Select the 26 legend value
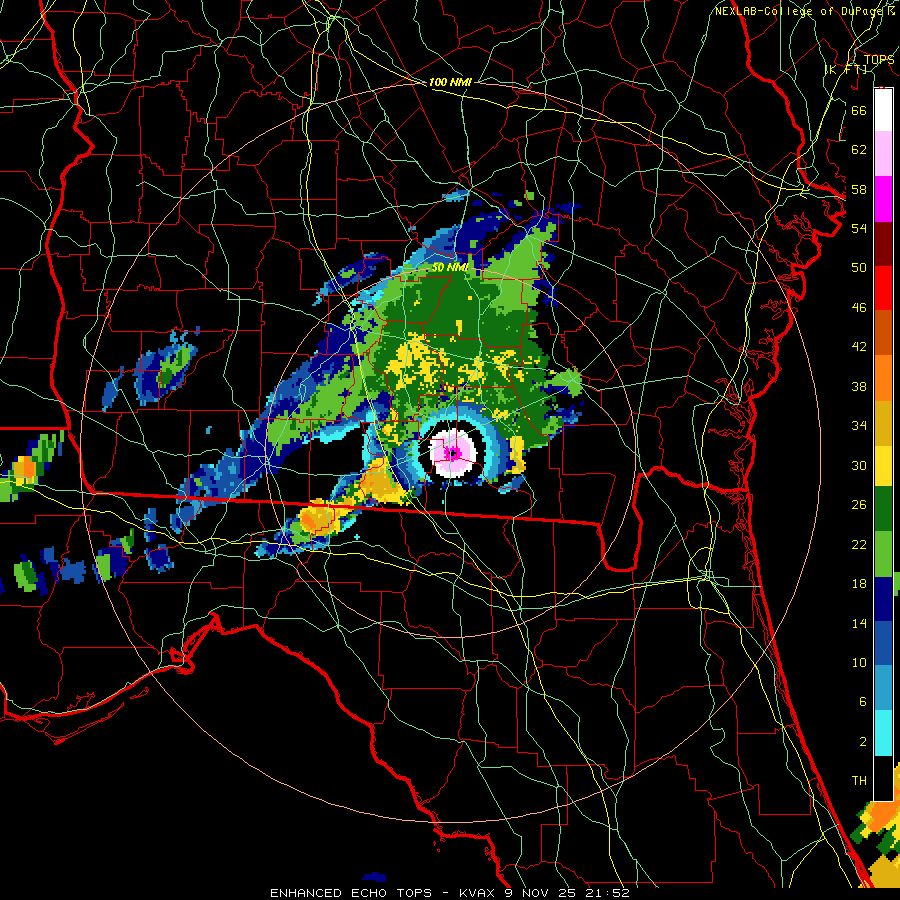Screen dimensions: 900x900 pos(859,505)
